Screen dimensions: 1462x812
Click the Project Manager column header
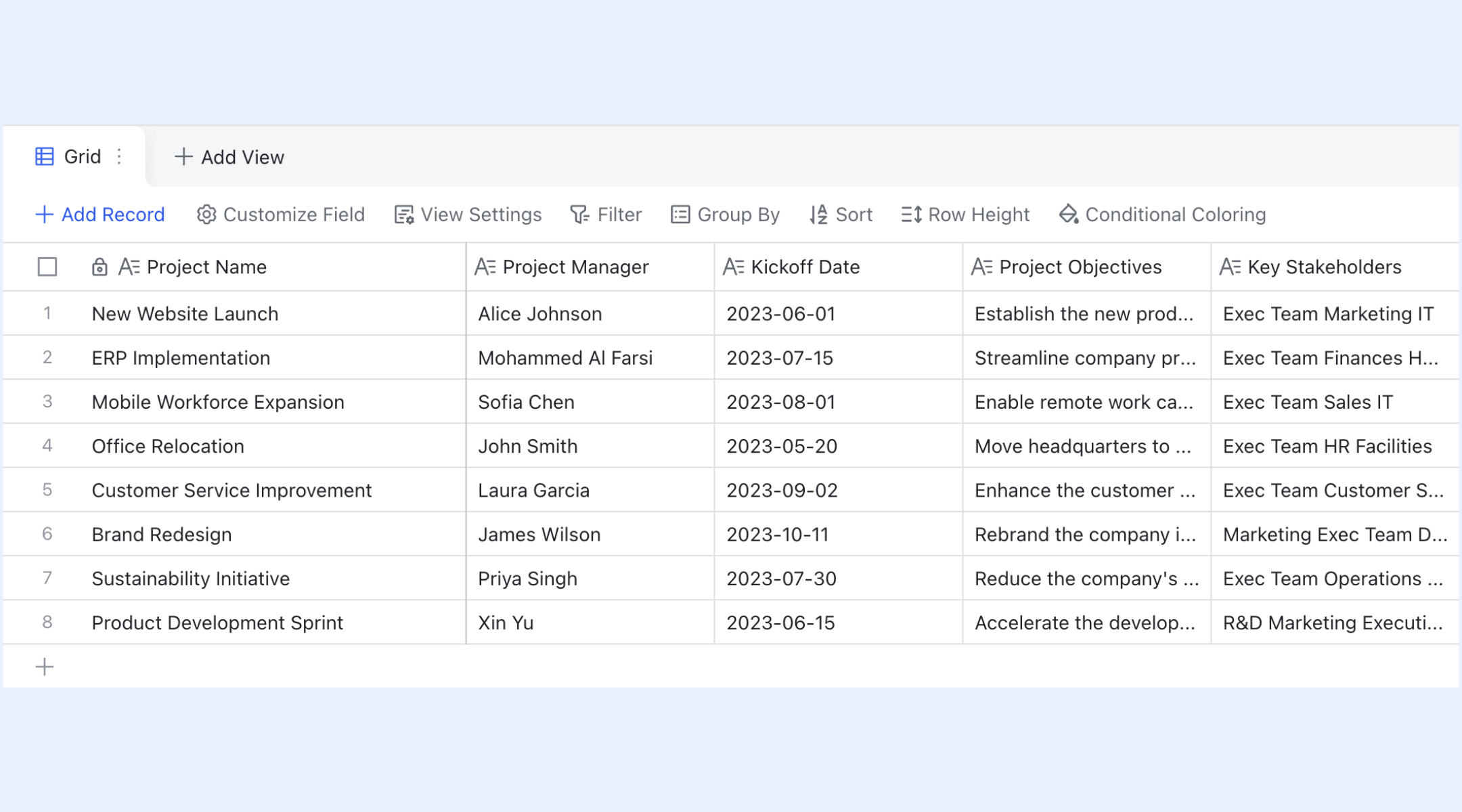[x=590, y=267]
